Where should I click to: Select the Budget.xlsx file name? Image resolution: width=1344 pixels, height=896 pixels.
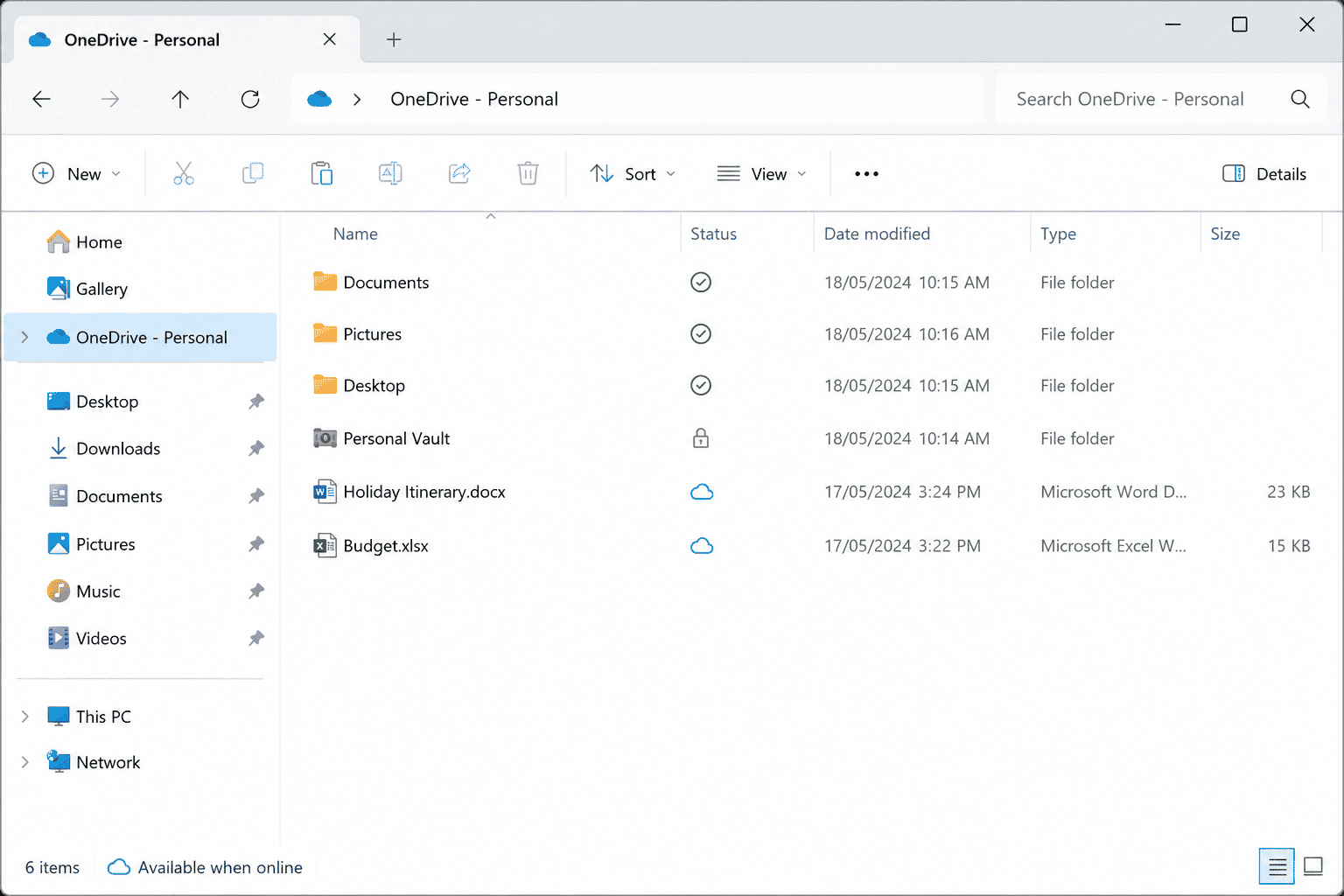[386, 546]
